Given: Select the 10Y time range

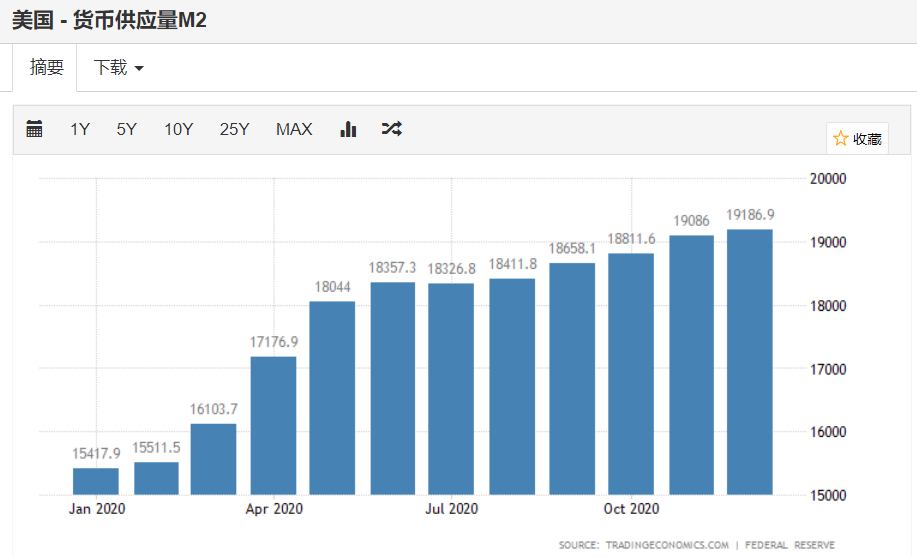Looking at the screenshot, I should click(x=178, y=129).
